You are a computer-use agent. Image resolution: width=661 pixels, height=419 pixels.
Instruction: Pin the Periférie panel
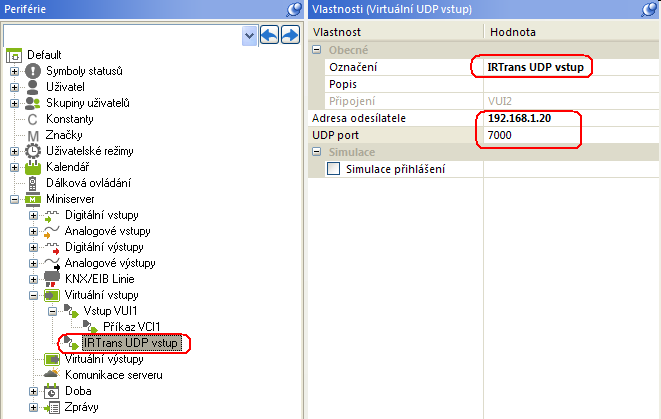[296, 9]
